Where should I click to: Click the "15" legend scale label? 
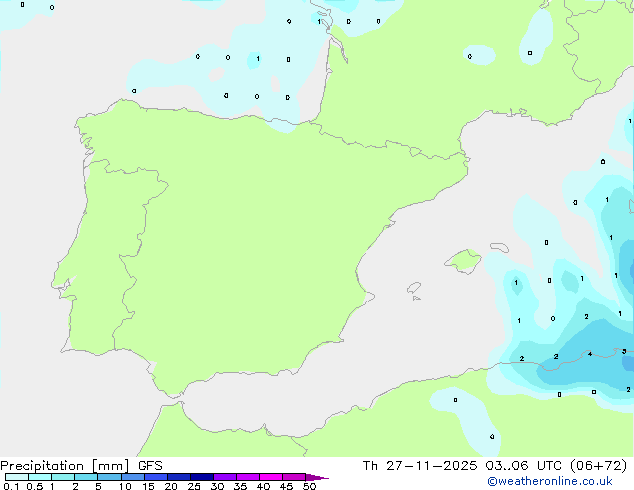point(148,486)
